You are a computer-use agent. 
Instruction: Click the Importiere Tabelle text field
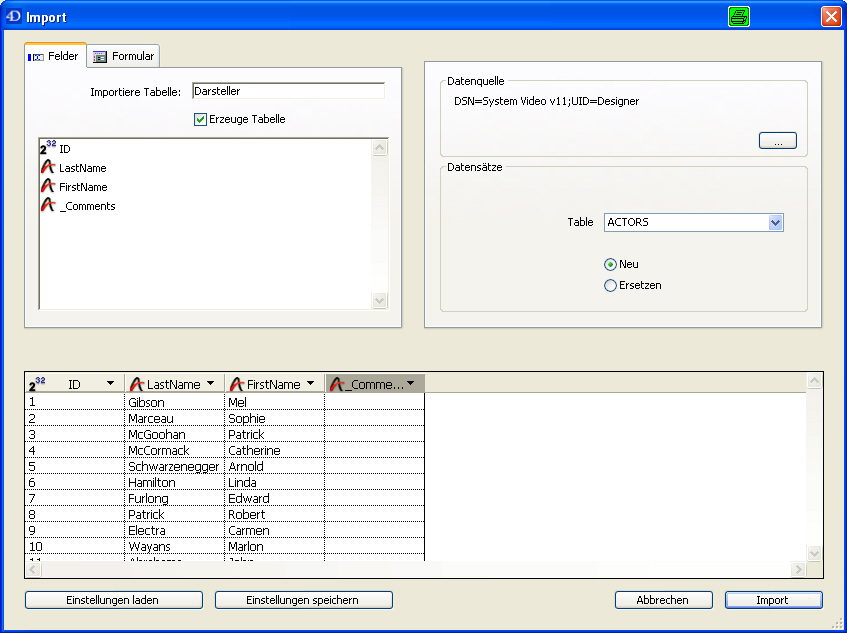coord(287,91)
